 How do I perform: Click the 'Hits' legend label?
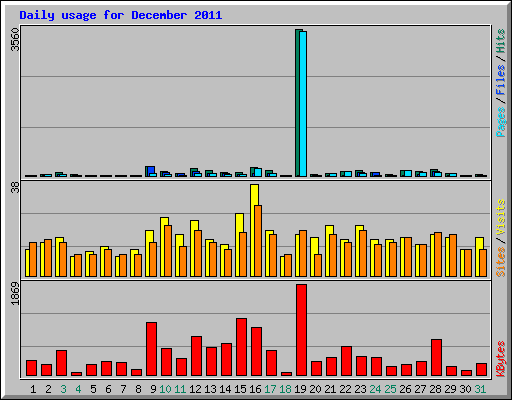[501, 41]
